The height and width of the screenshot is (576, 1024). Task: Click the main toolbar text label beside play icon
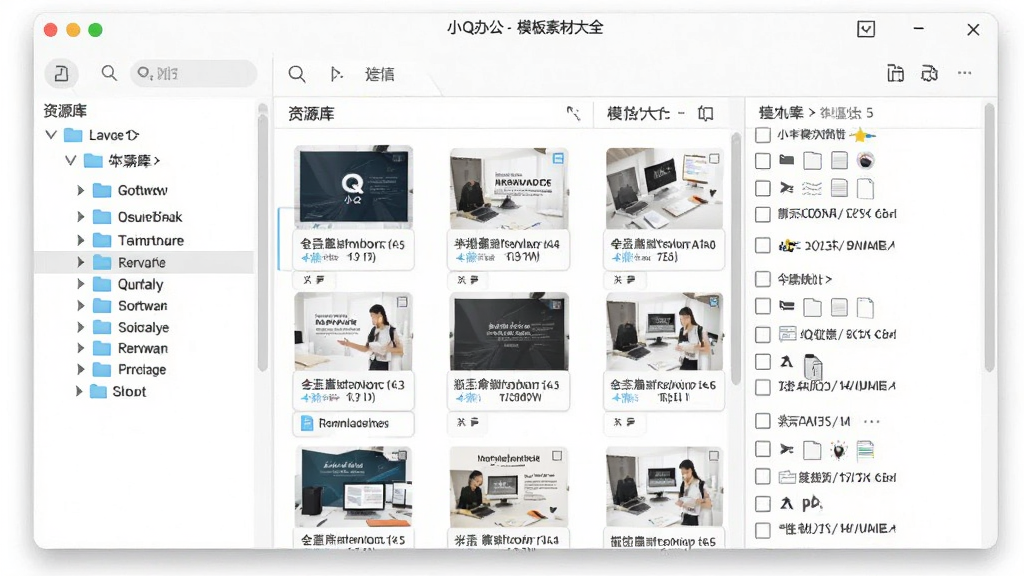(379, 74)
